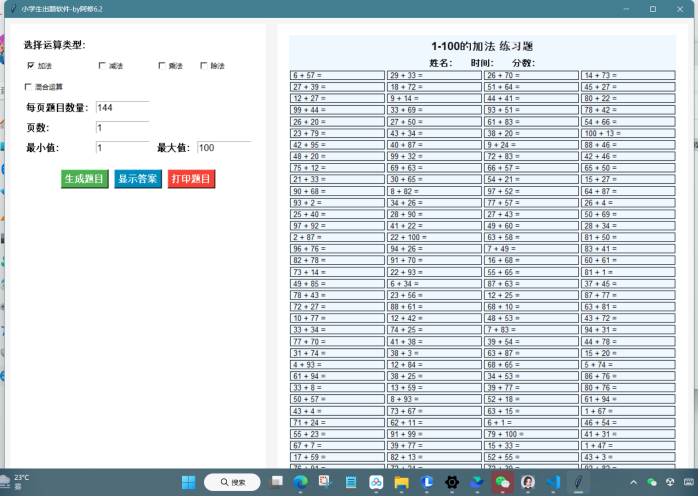Check the 乘法 multiplication option
Screen dimensions: 698x496
(162, 66)
